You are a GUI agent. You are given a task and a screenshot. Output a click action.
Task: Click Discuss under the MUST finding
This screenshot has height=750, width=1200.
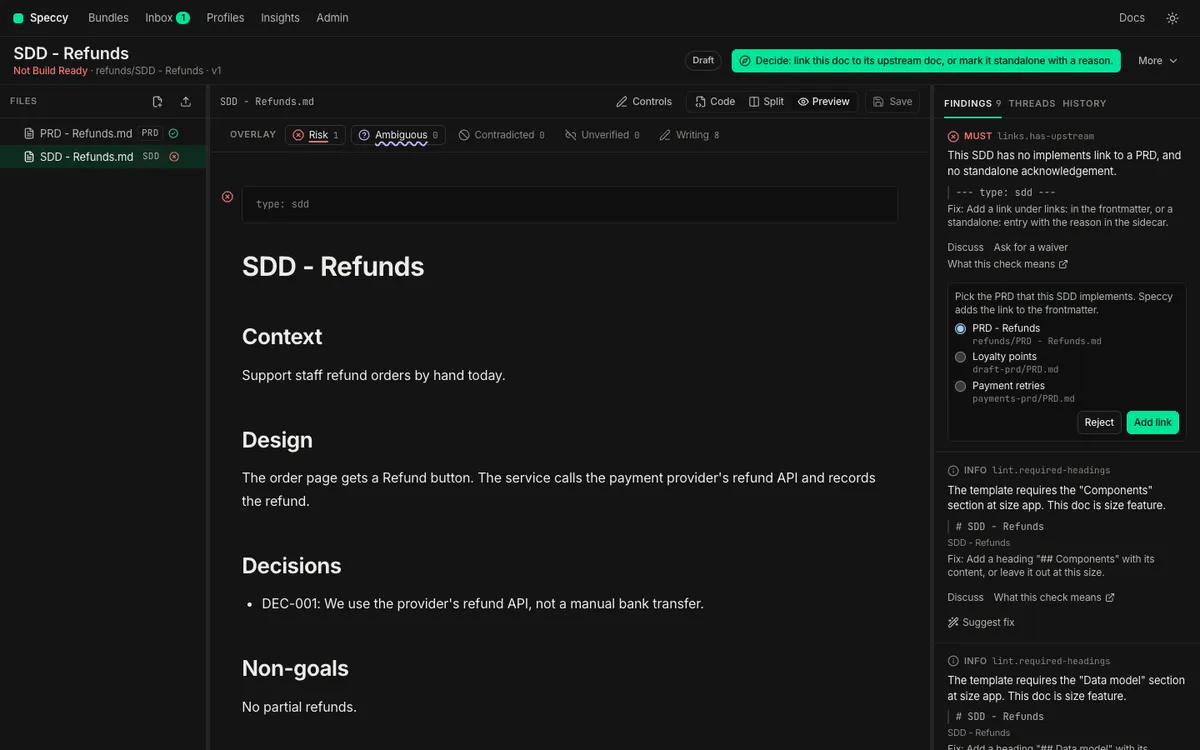point(966,247)
